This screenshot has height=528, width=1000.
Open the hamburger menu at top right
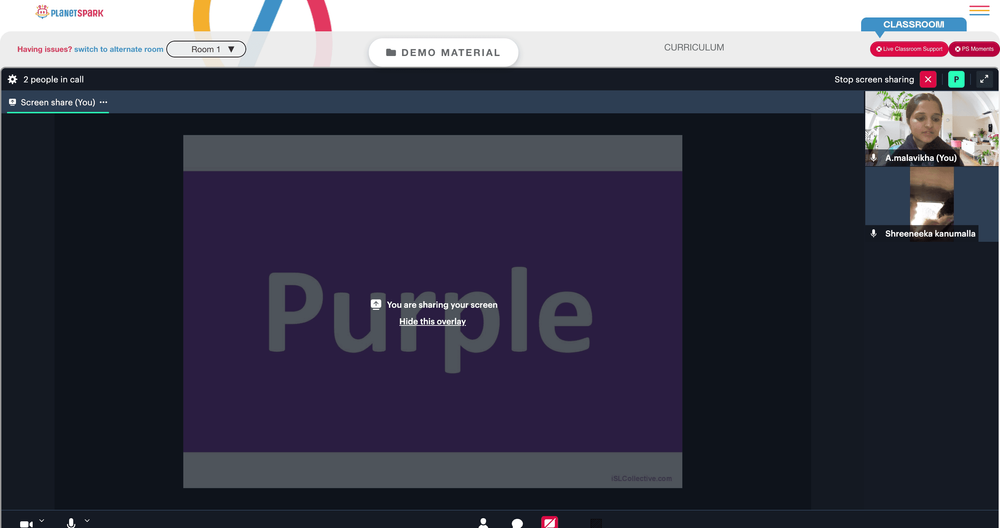tap(979, 10)
